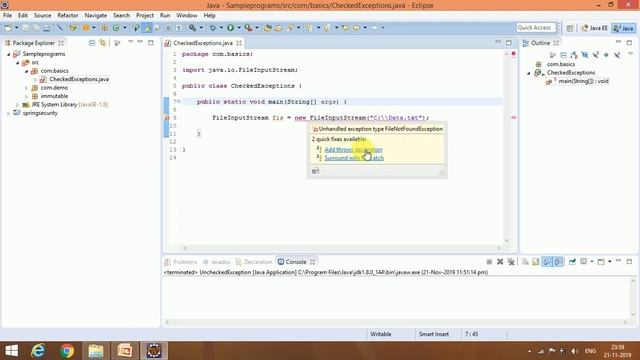Click Surround with try/catch quick fix

pos(354,158)
